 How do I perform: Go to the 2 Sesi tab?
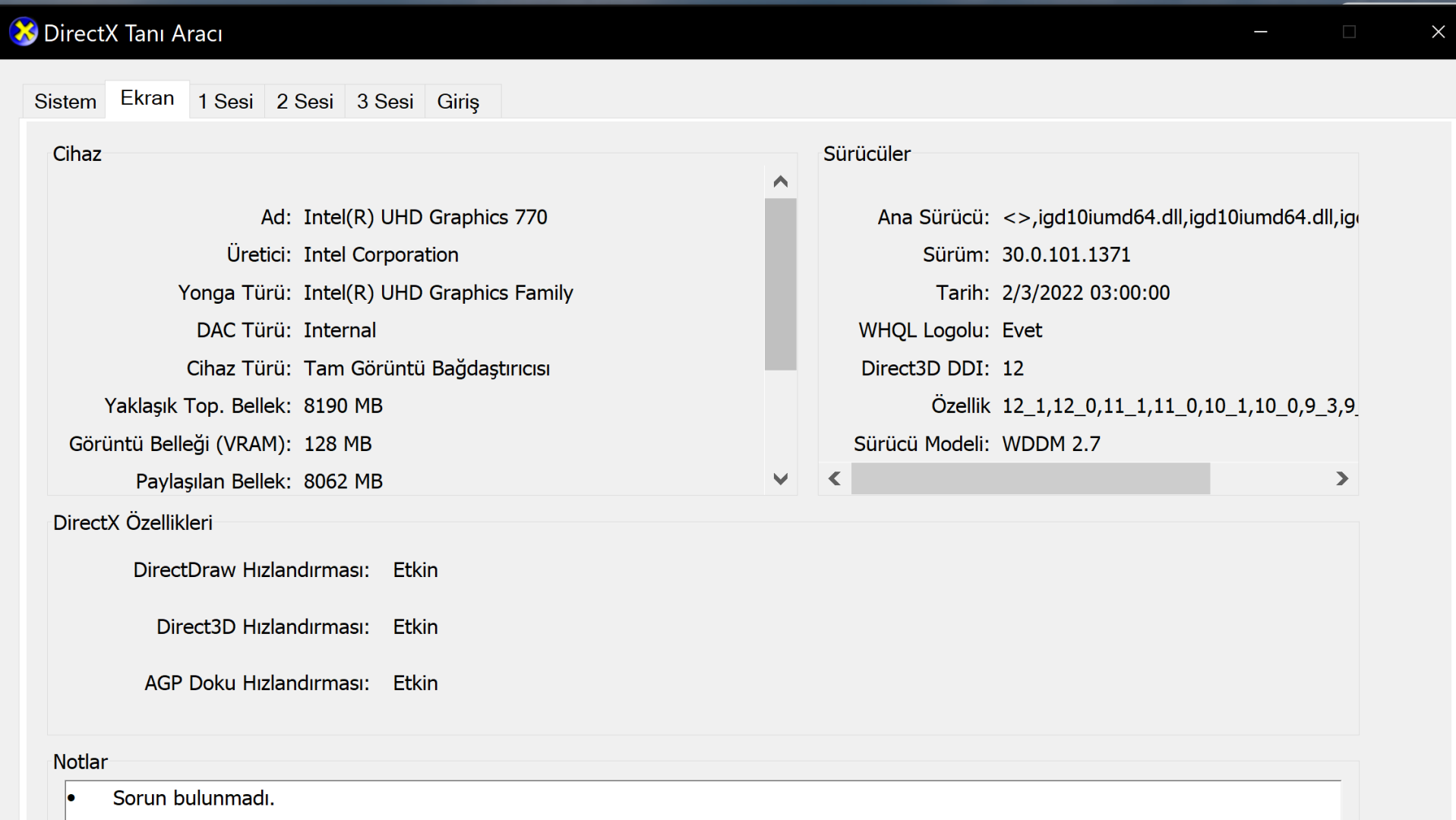[305, 102]
